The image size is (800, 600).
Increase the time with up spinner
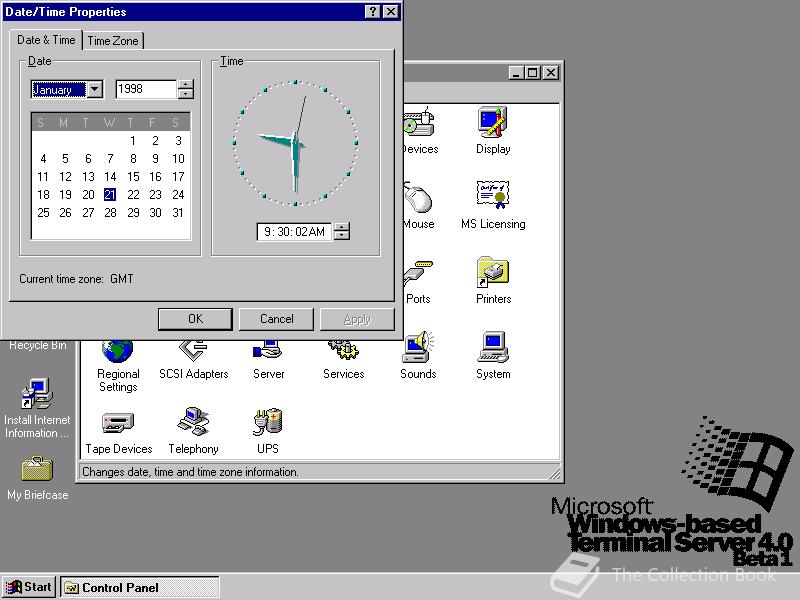pos(342,227)
